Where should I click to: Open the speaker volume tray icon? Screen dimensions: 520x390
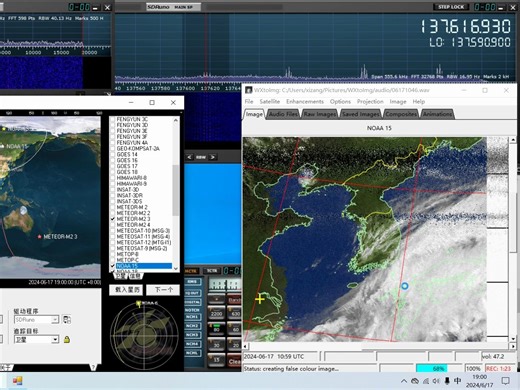click(436, 381)
